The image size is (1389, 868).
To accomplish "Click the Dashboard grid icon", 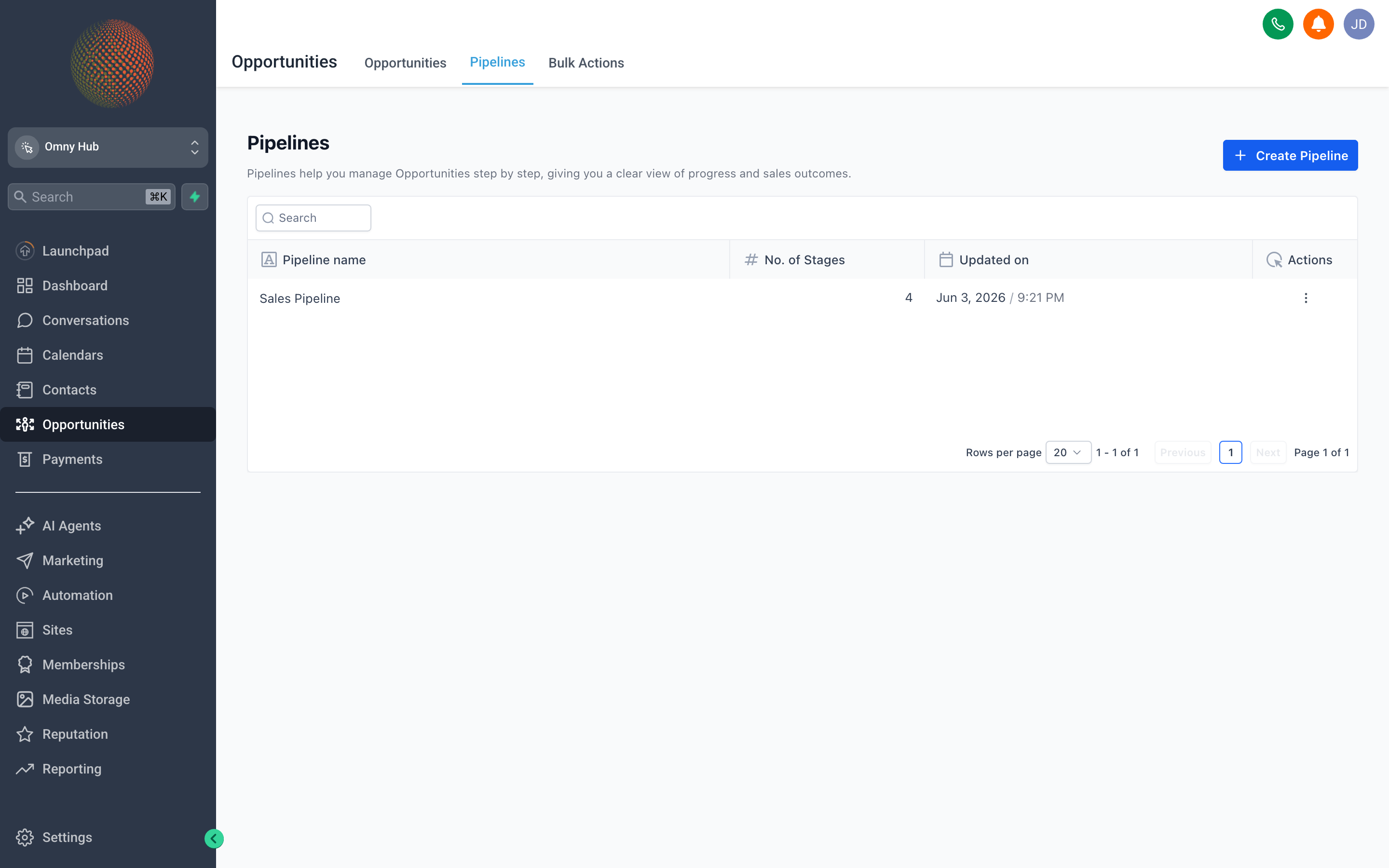I will [x=25, y=285].
